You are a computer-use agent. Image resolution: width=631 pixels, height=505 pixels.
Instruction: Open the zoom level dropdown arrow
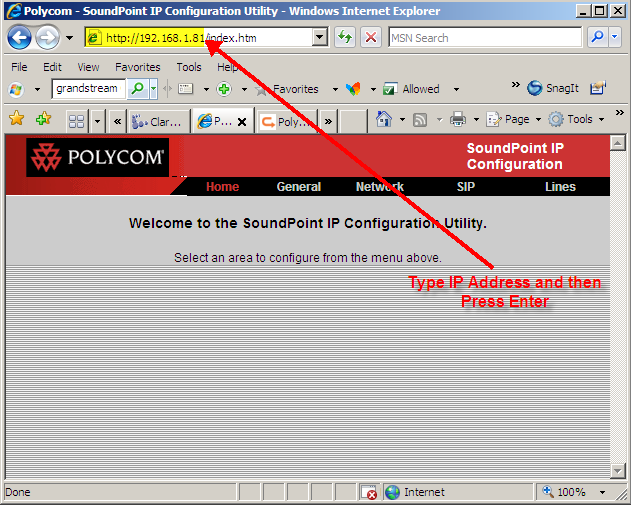coord(602,492)
